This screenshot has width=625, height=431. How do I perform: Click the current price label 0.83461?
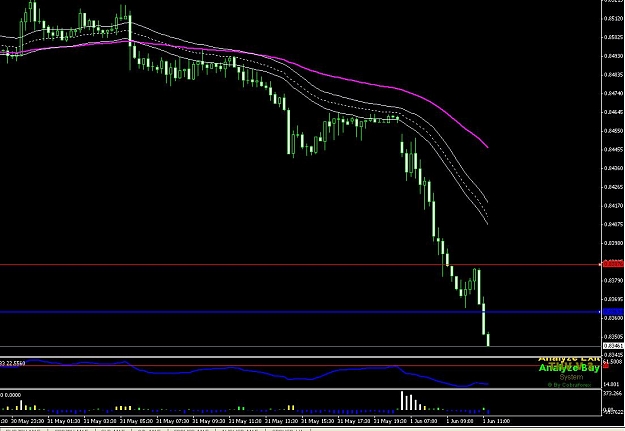pyautogui.click(x=613, y=346)
